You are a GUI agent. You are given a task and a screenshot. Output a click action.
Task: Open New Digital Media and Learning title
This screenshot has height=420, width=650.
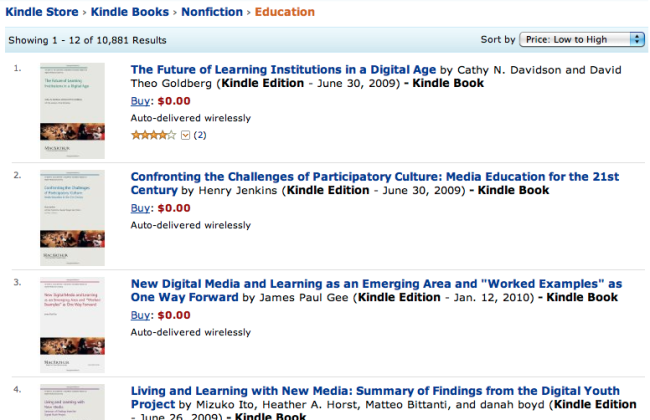[376, 284]
